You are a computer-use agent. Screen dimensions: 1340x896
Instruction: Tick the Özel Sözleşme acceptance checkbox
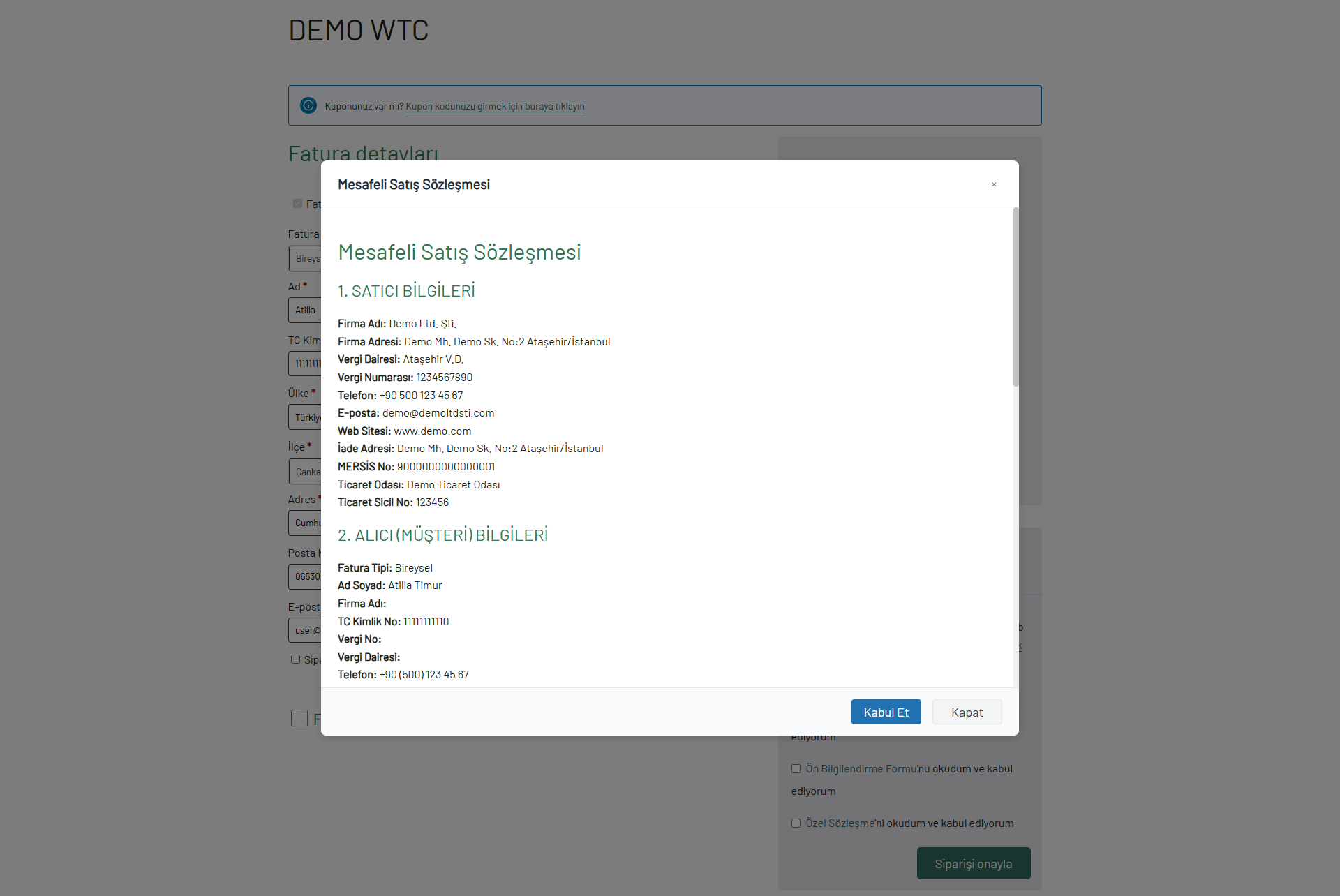pos(796,823)
